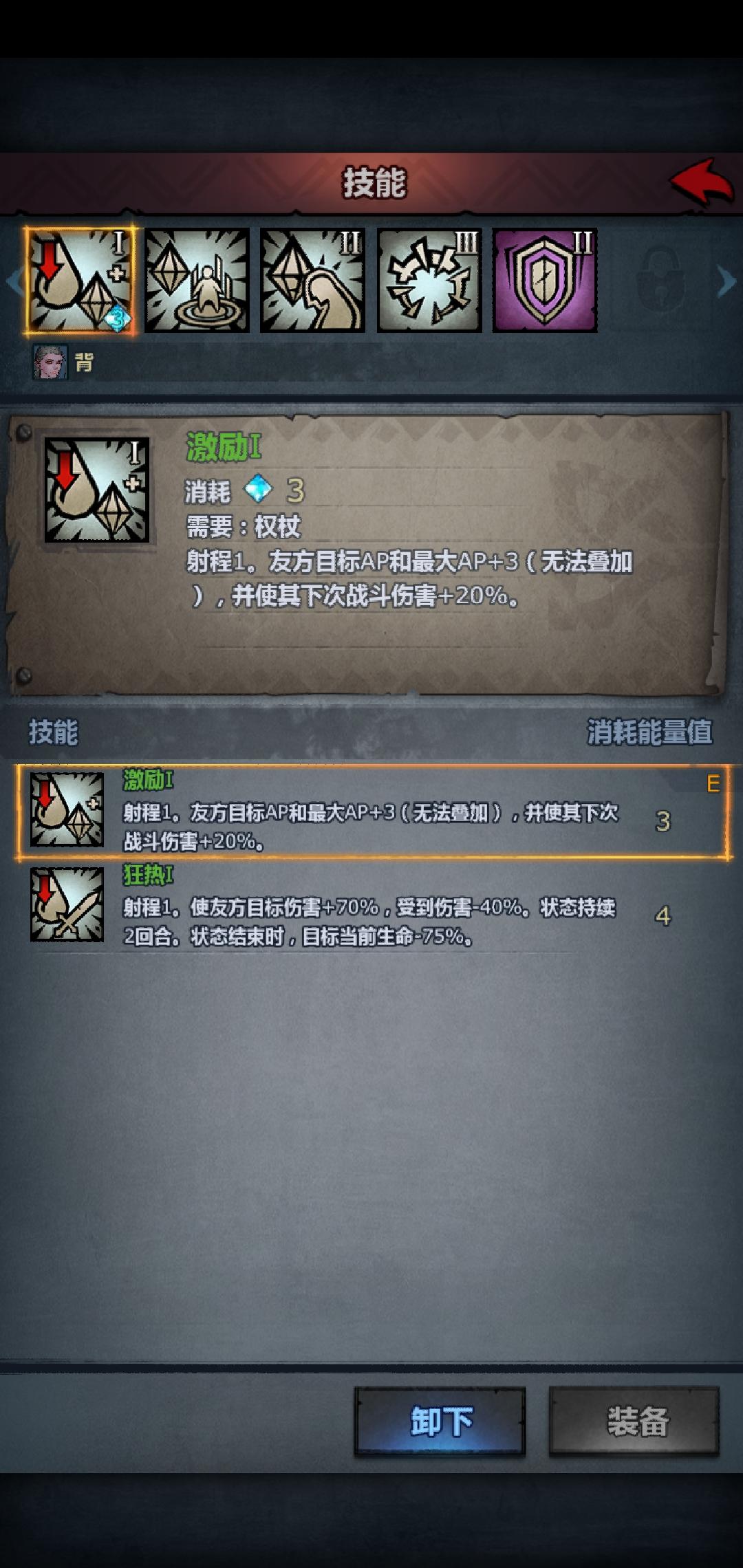The height and width of the screenshot is (1568, 743).
Task: Select the purple shield skill slot
Action: (545, 281)
